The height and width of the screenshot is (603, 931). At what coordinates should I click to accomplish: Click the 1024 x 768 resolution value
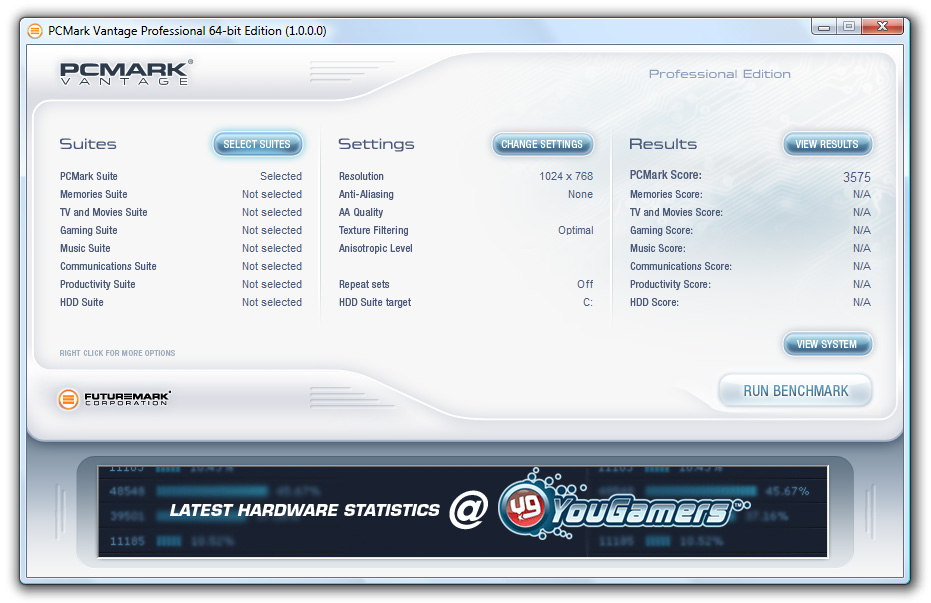click(565, 177)
